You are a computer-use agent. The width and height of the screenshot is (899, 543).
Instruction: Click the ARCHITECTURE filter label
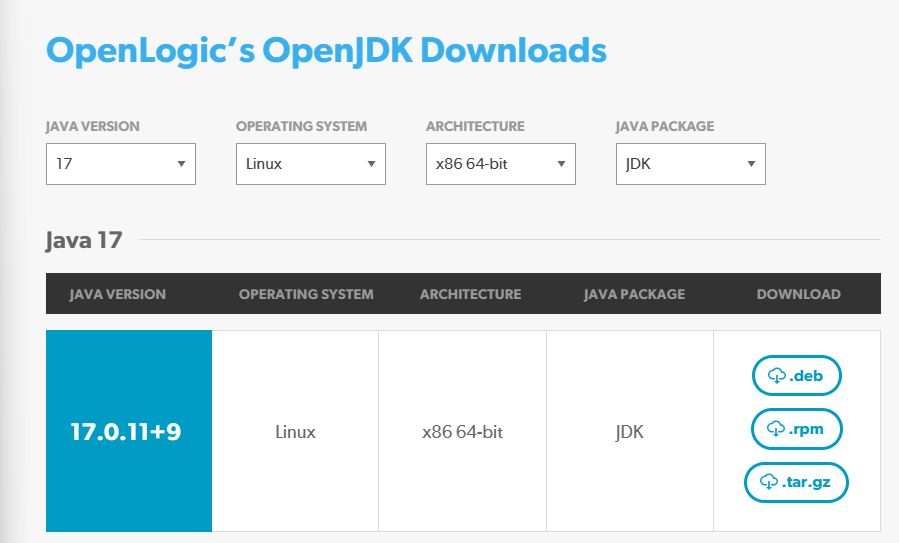(475, 126)
